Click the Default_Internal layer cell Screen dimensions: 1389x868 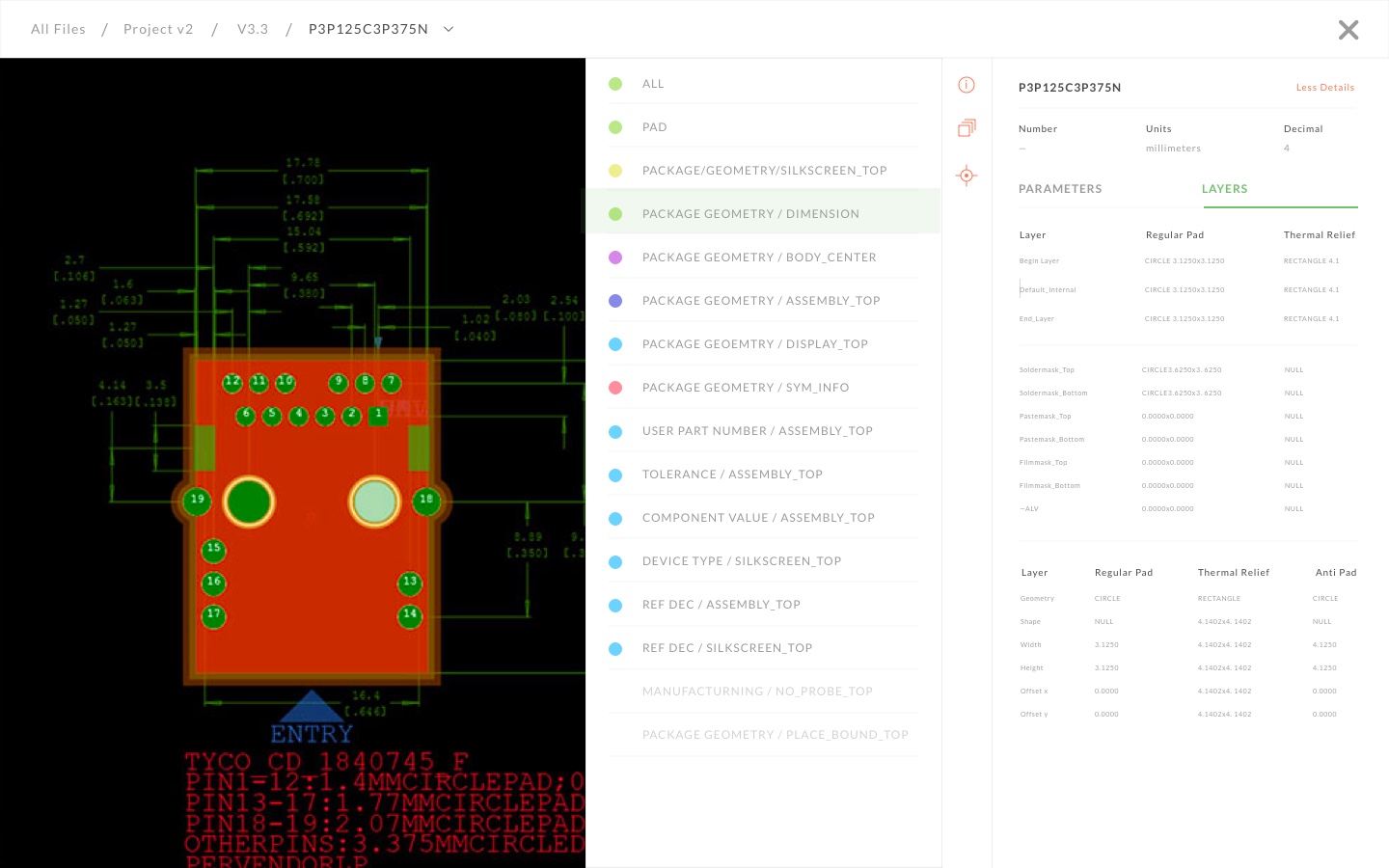point(1048,289)
